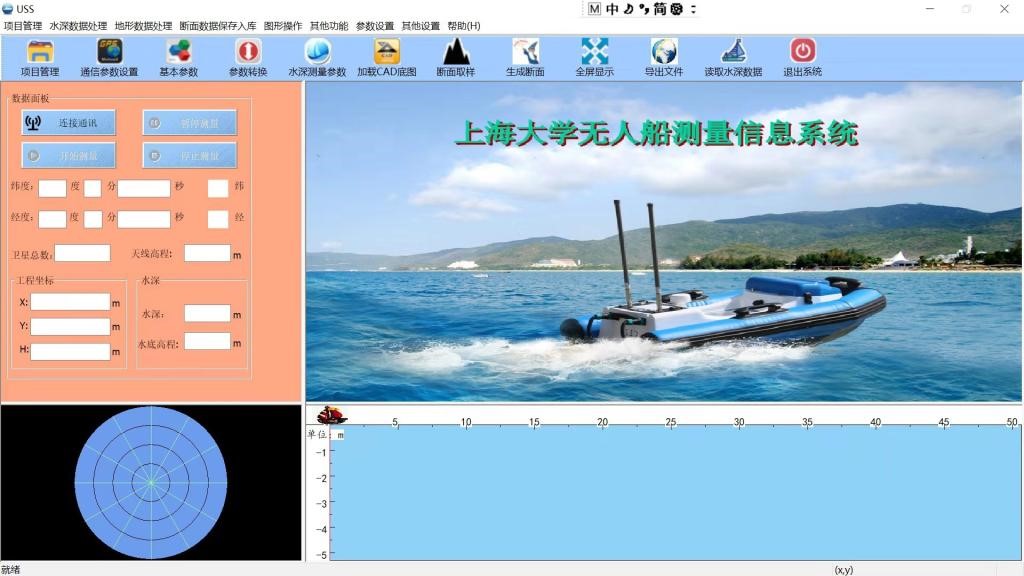Viewport: 1024px width, 576px height.
Task: Click the 停止测量 button
Action: tap(190, 155)
